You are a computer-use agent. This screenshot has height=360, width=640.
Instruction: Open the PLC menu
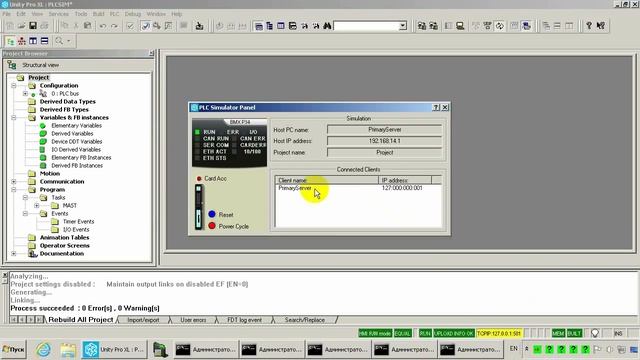point(115,13)
